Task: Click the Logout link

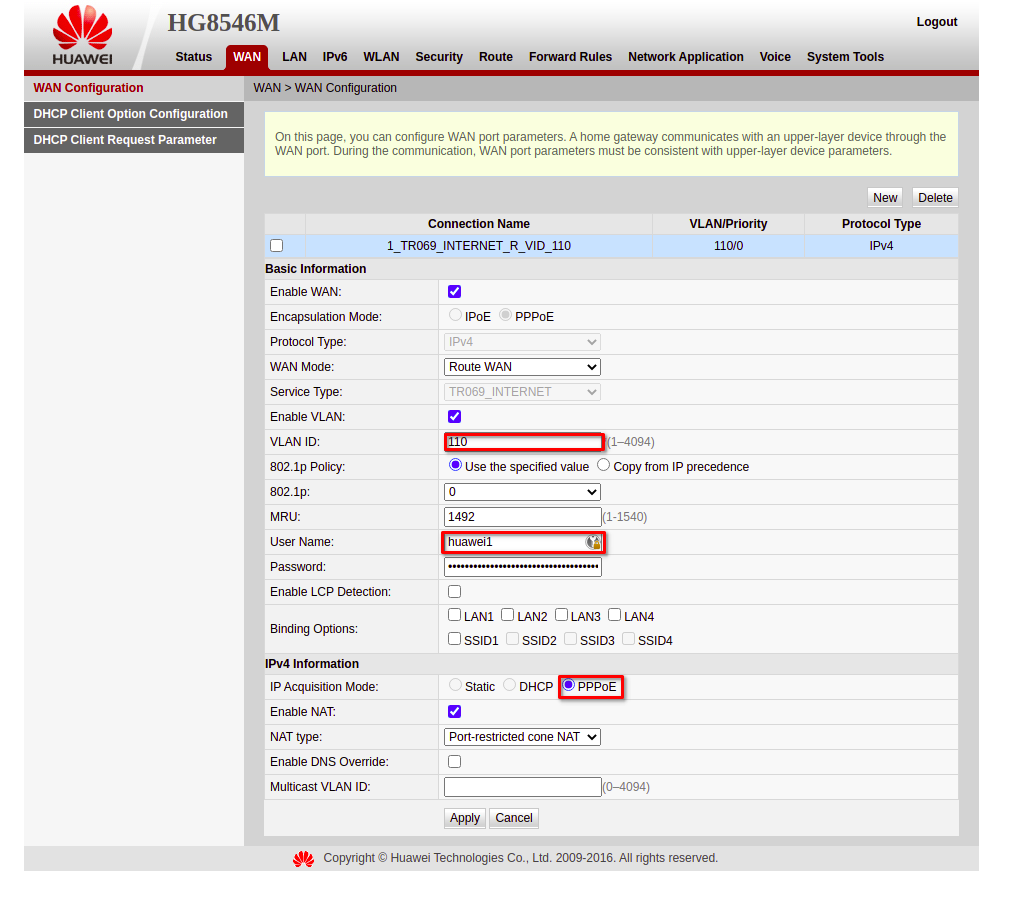Action: point(936,22)
